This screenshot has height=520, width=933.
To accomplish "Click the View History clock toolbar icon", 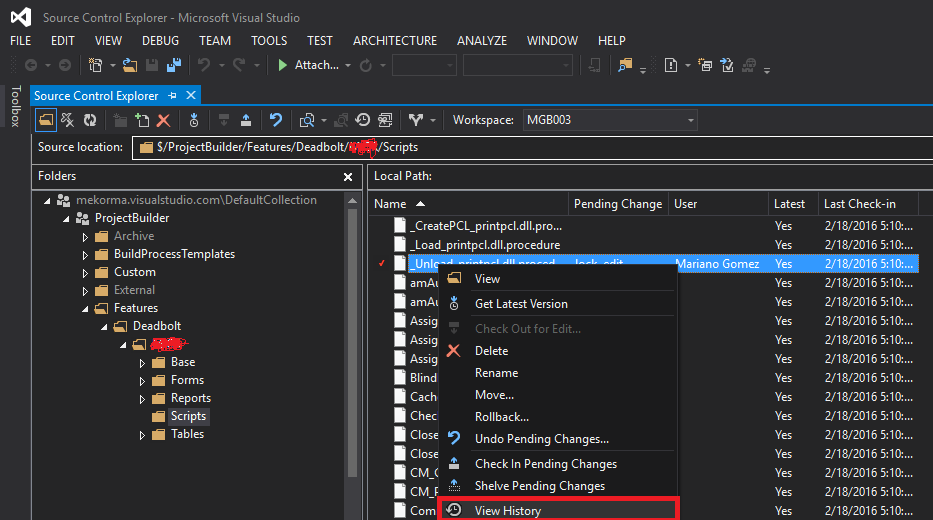I will (362, 120).
